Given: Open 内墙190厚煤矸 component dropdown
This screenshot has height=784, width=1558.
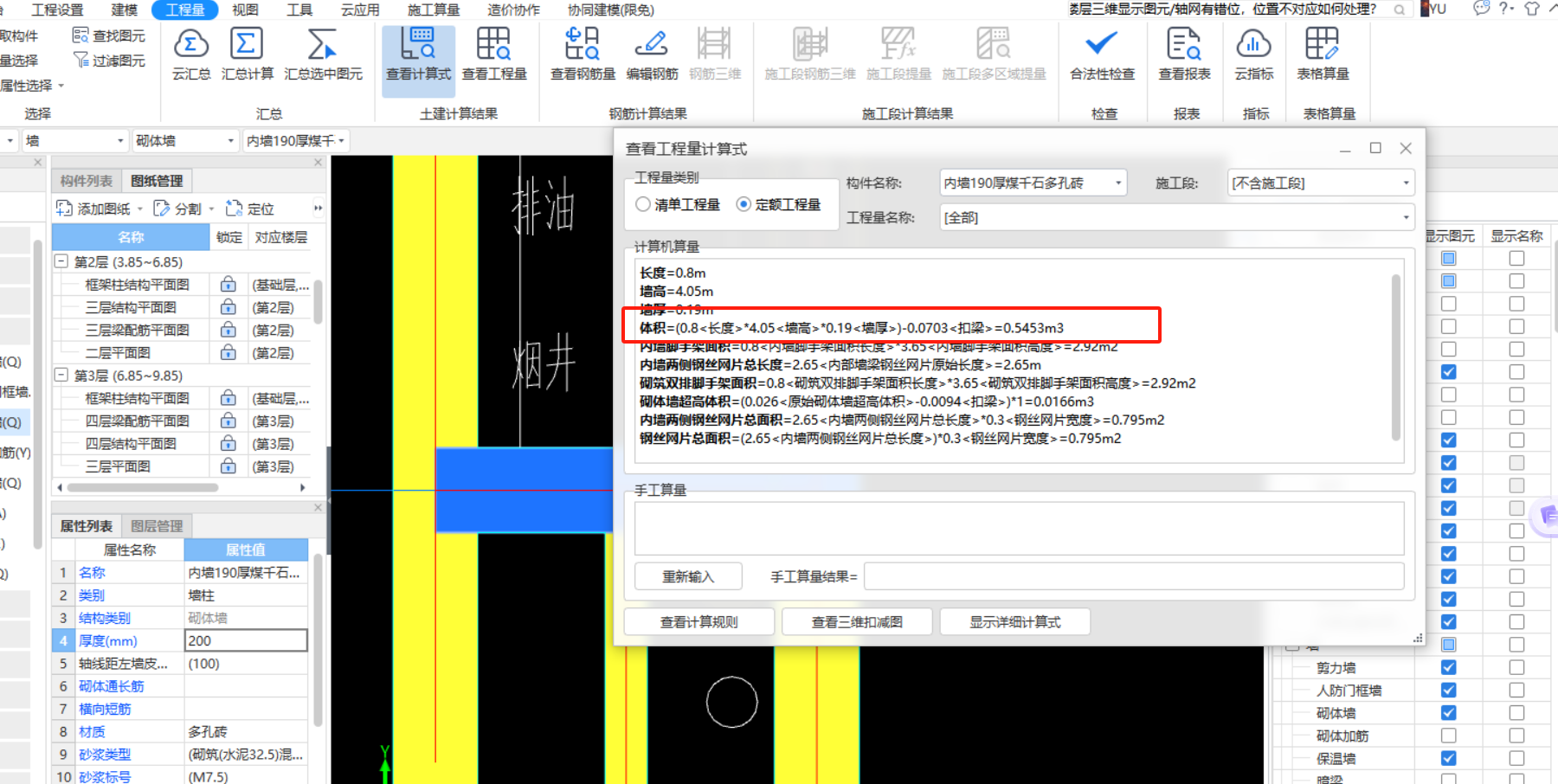Looking at the screenshot, I should click(296, 140).
